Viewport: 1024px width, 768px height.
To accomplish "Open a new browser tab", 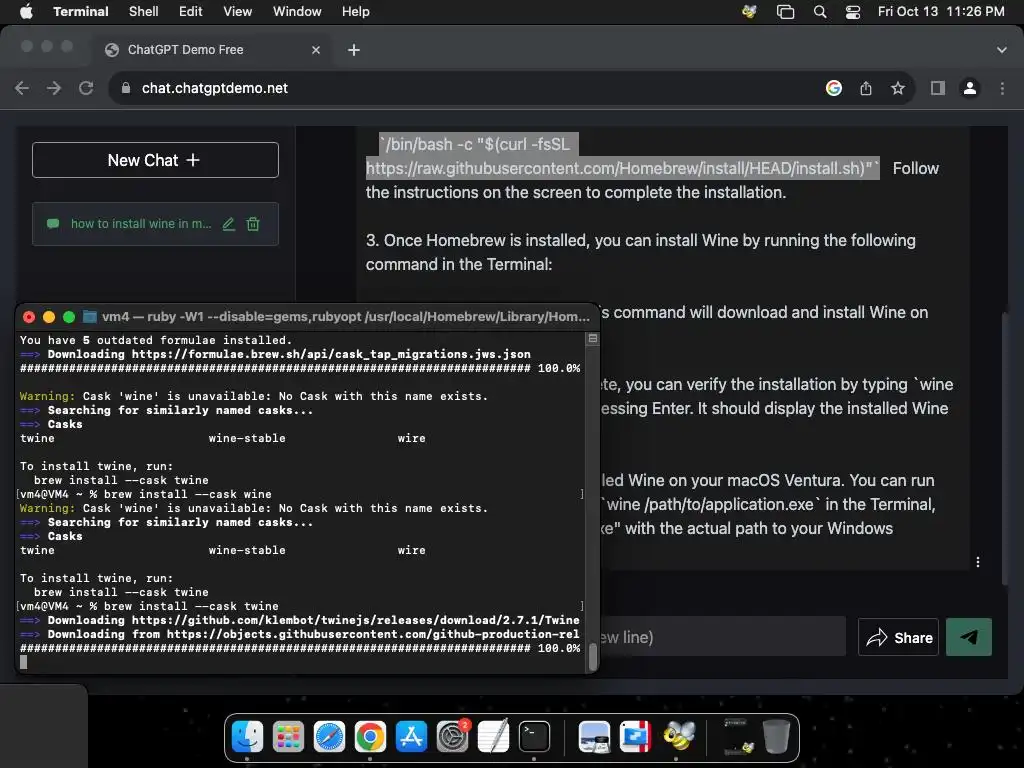I will [354, 50].
